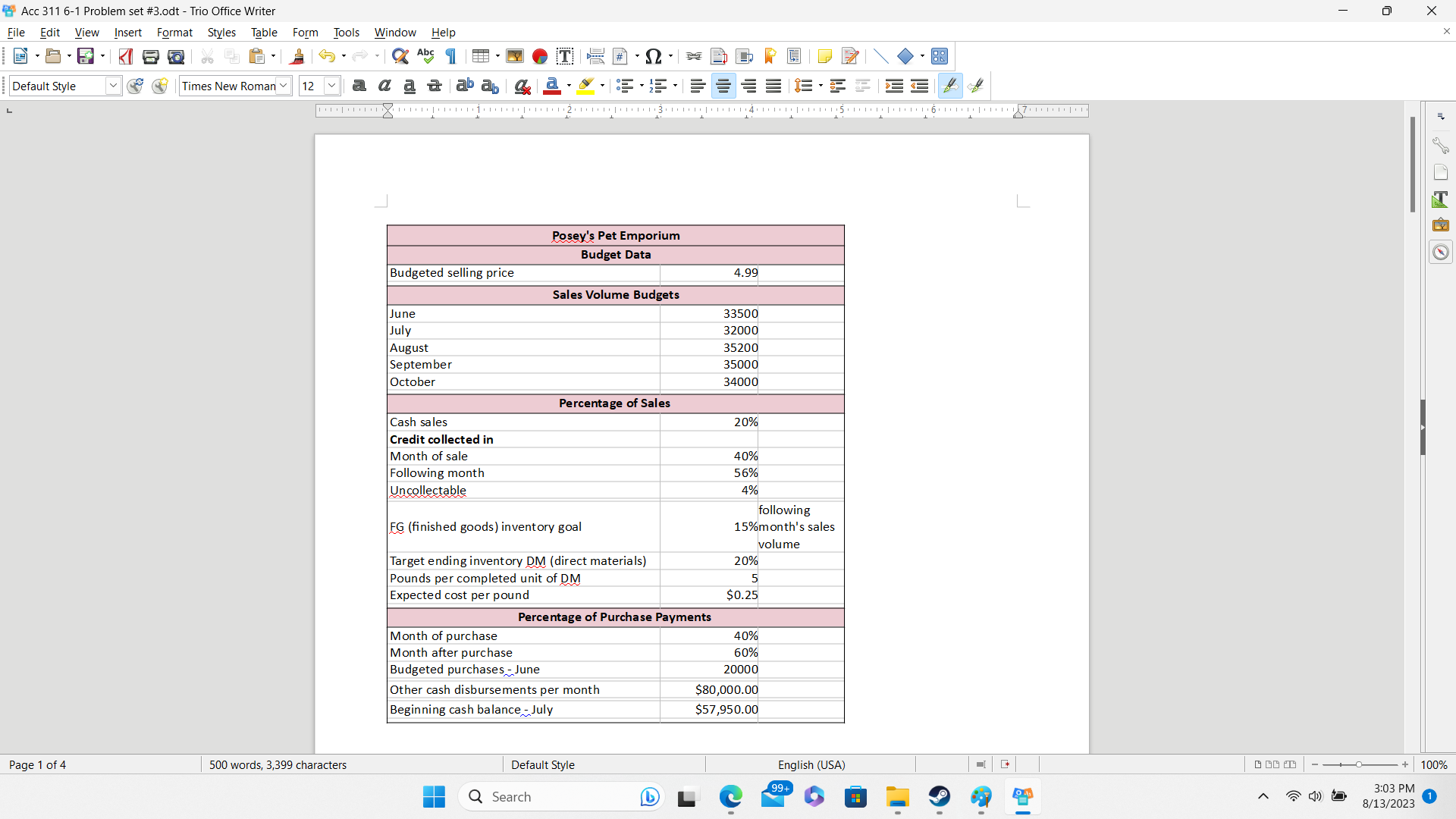
Task: Toggle formatting marks display
Action: (x=451, y=56)
